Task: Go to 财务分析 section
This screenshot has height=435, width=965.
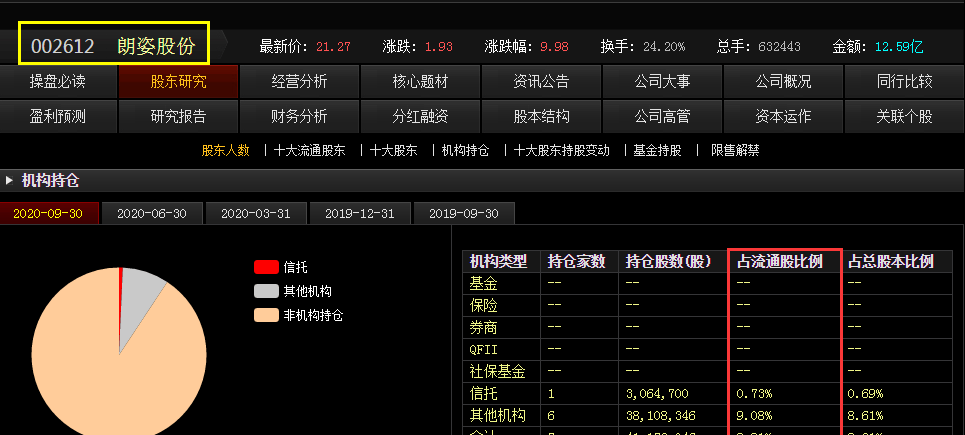Action: tap(299, 116)
